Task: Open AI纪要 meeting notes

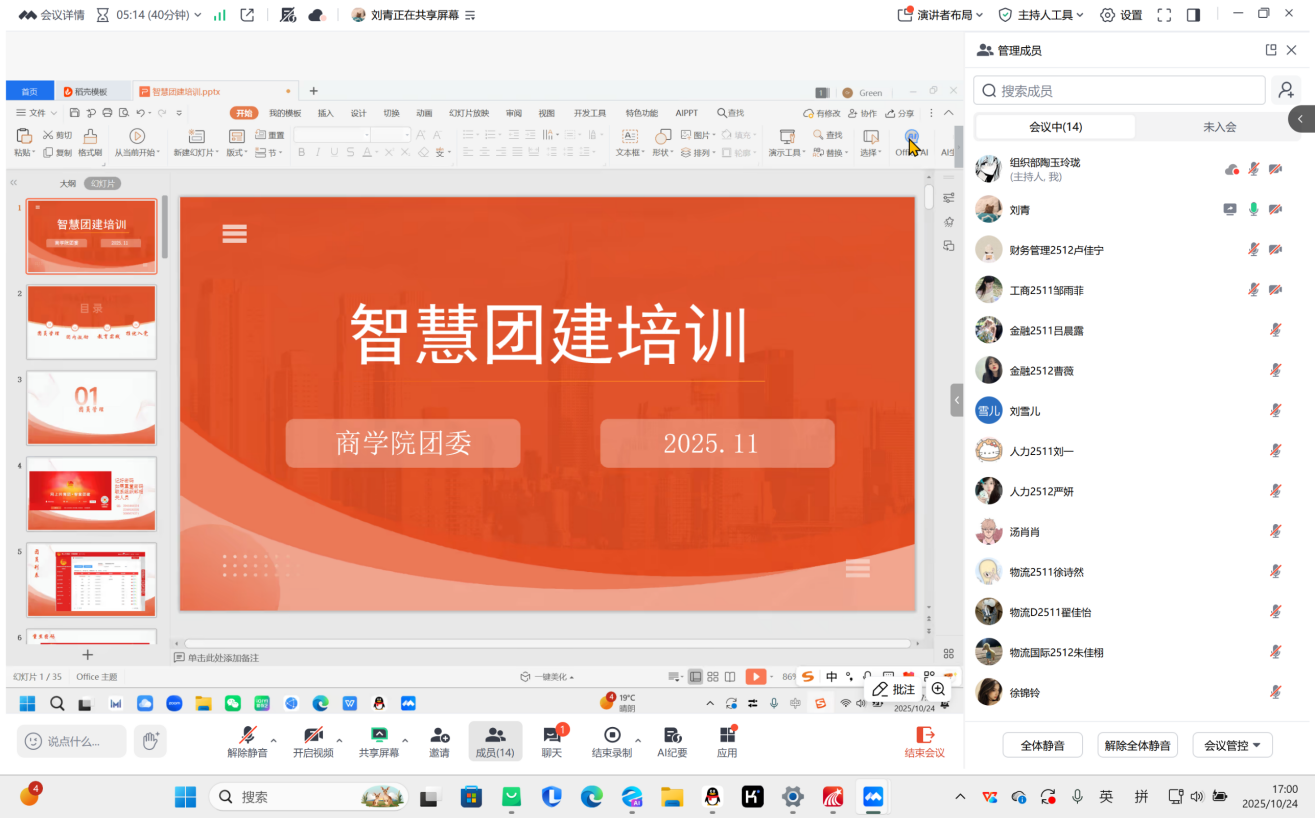Action: (x=672, y=741)
